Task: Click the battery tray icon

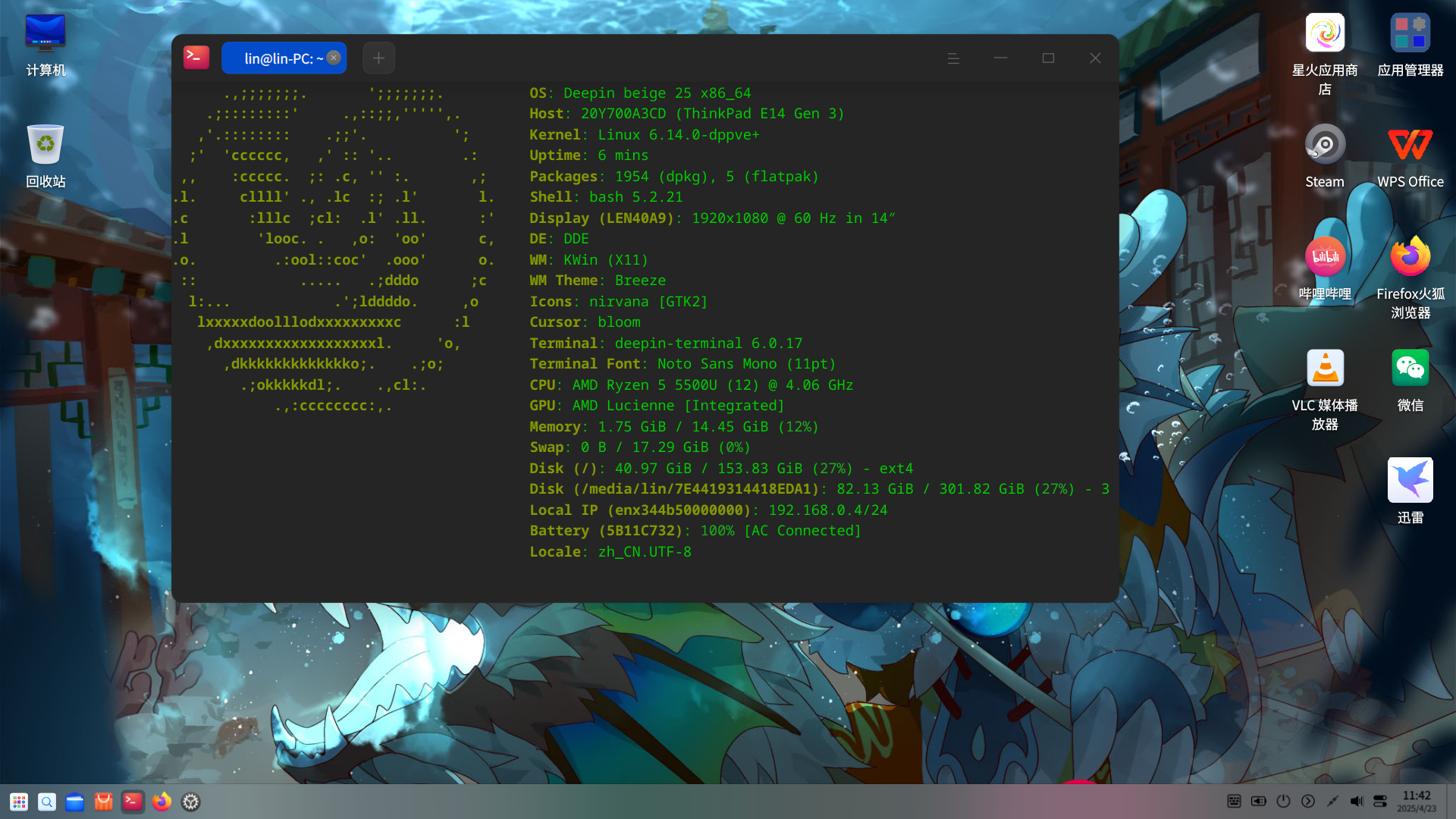Action: [1258, 801]
